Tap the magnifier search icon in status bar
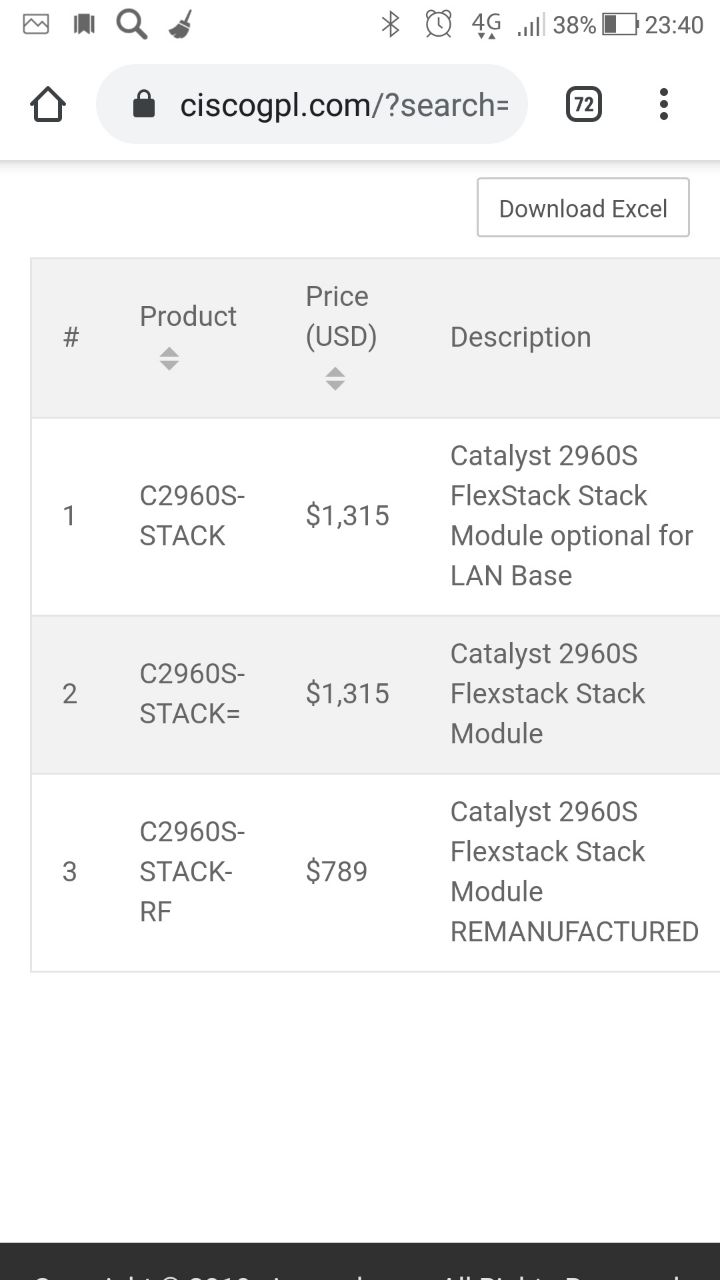The width and height of the screenshot is (720, 1280). [x=131, y=24]
